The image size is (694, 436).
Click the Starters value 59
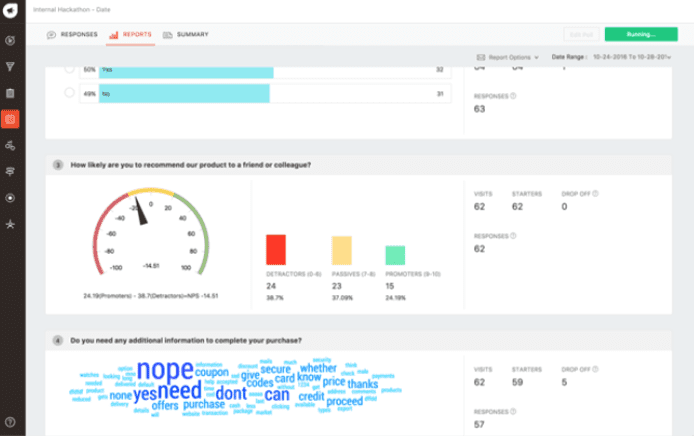[x=517, y=382]
